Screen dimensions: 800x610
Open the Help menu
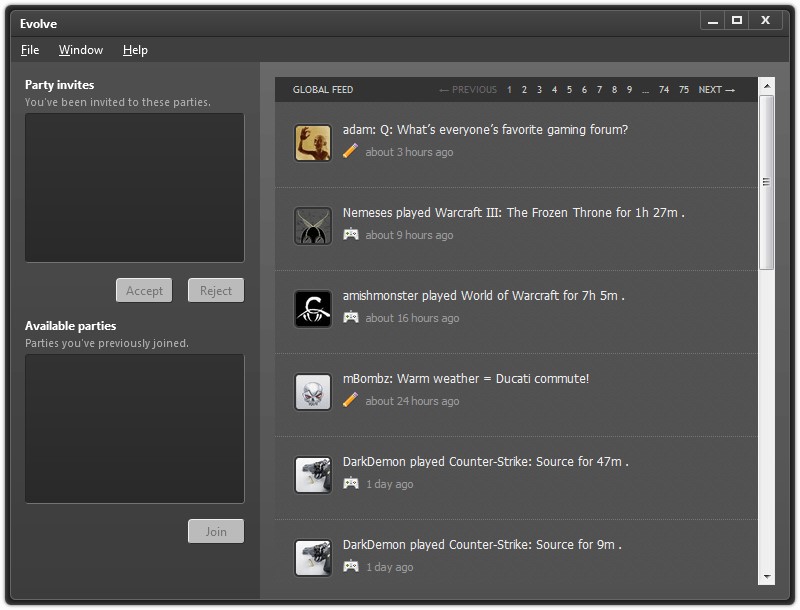[x=135, y=50]
